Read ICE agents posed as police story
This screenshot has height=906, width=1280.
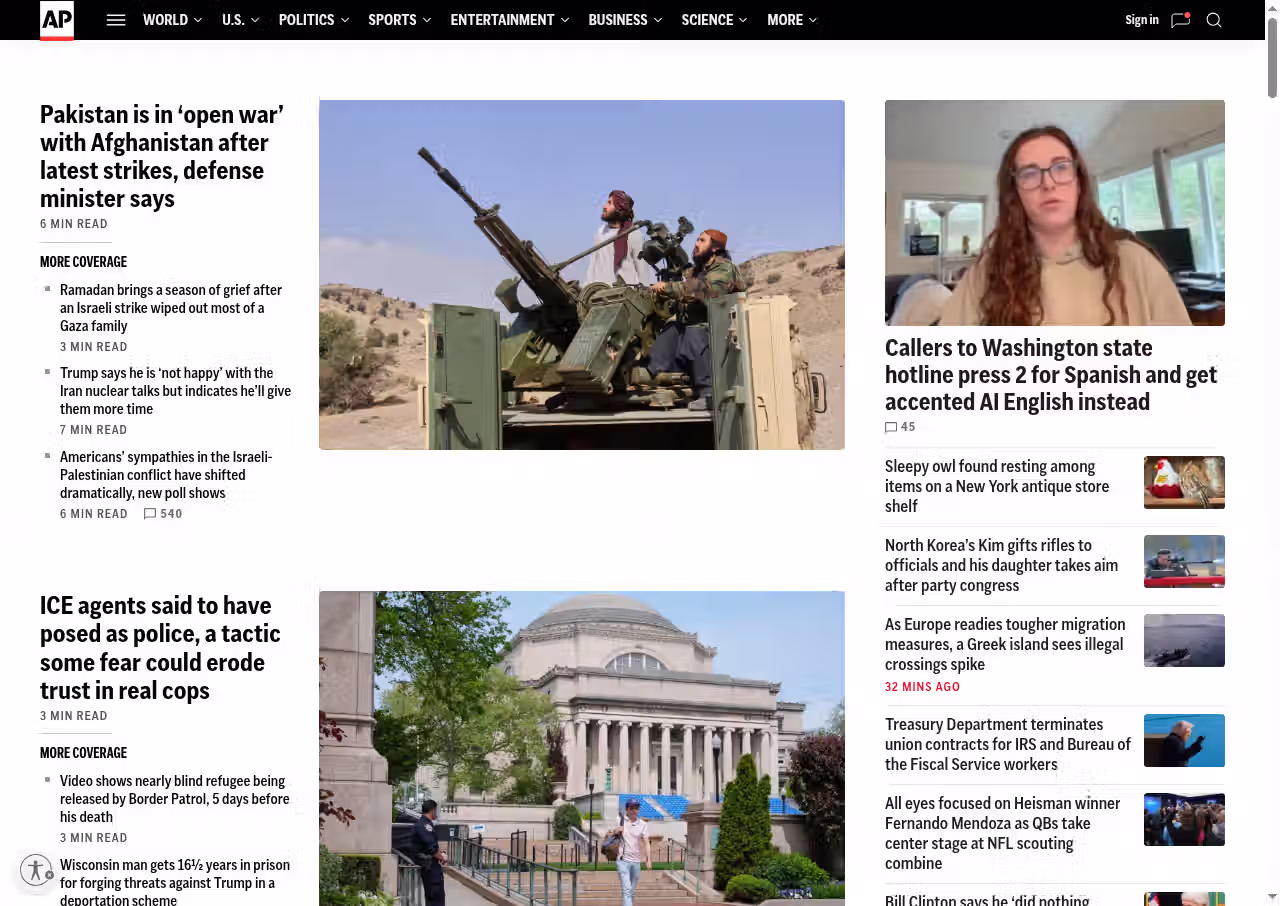point(160,648)
